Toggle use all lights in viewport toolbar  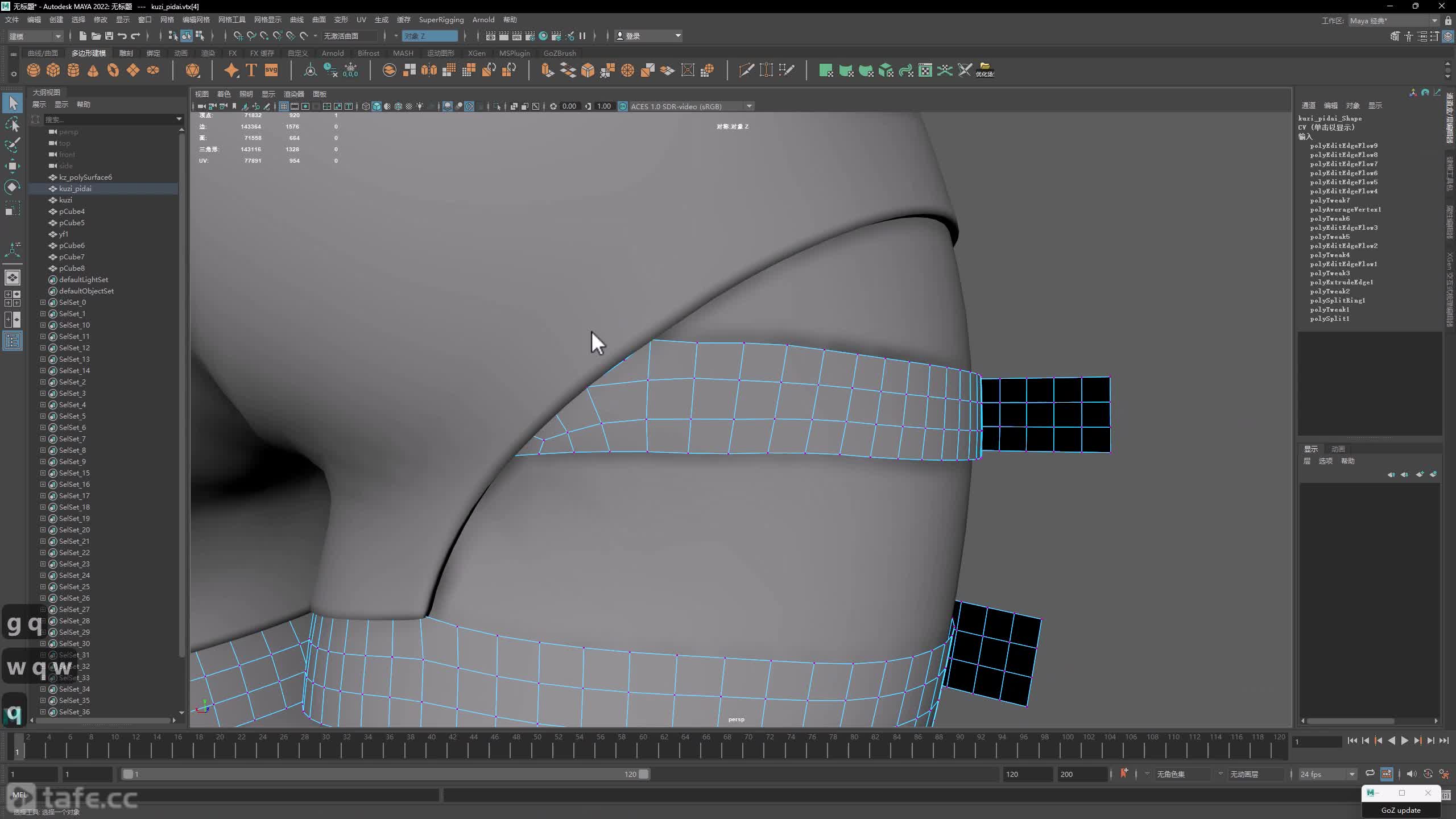click(420, 106)
